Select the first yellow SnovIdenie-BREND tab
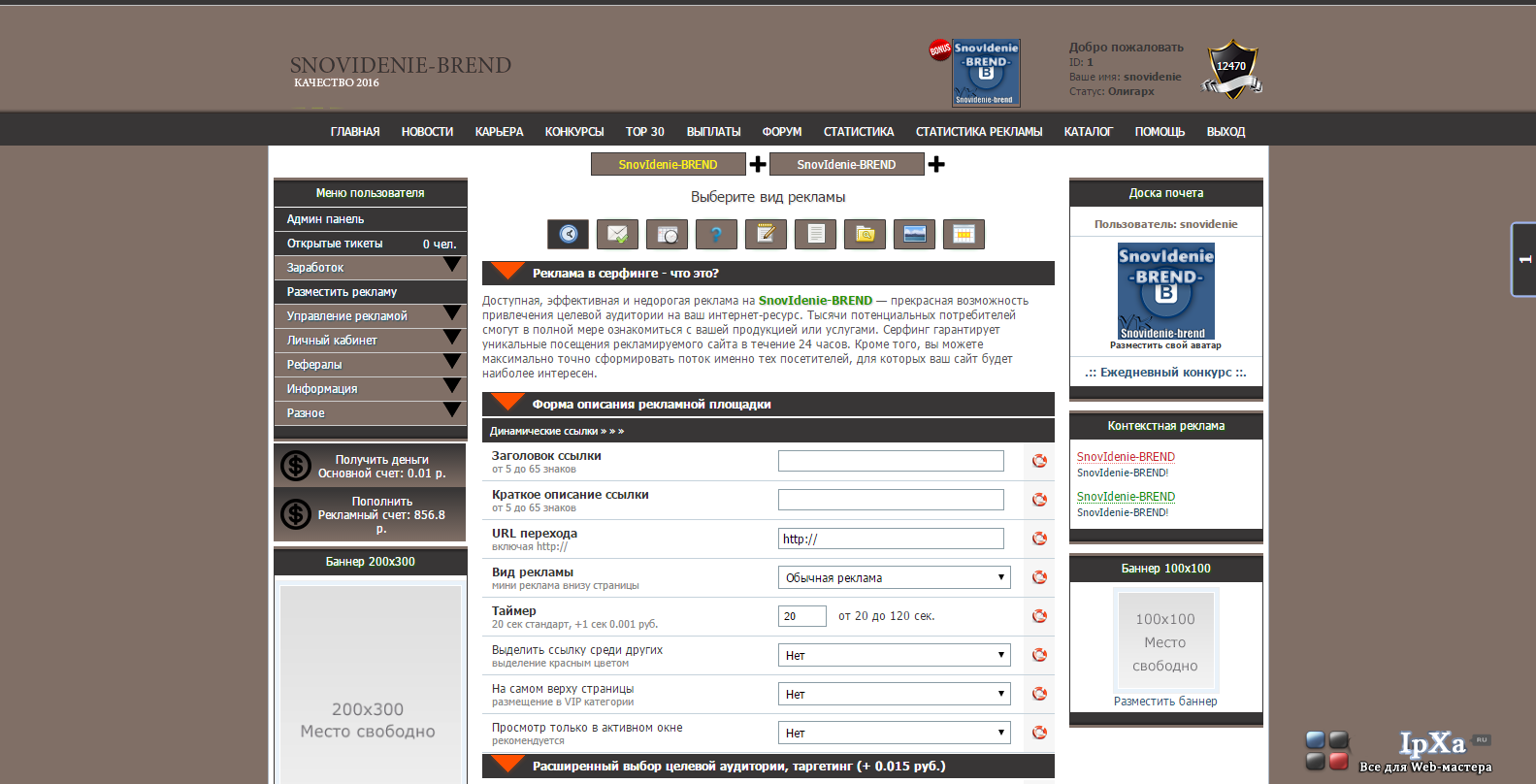1536x784 pixels. point(669,164)
